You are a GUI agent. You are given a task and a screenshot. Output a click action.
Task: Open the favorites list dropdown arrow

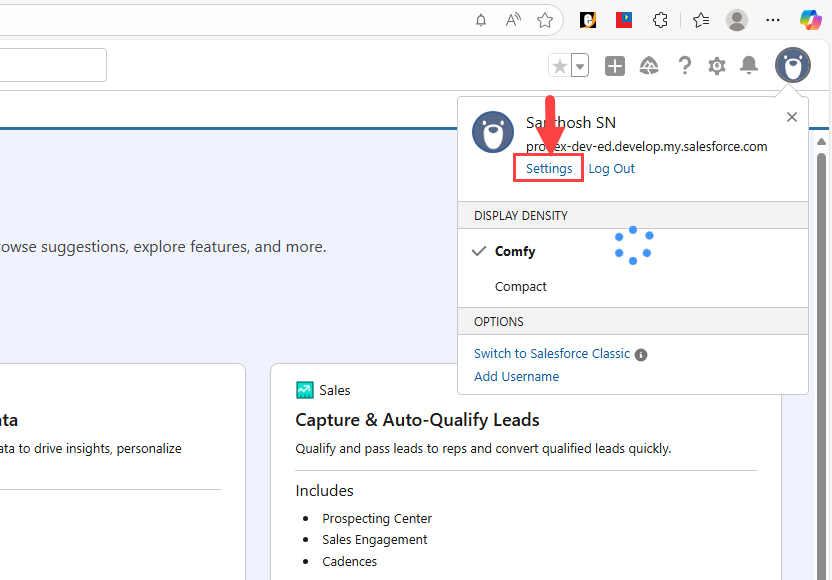pos(580,66)
